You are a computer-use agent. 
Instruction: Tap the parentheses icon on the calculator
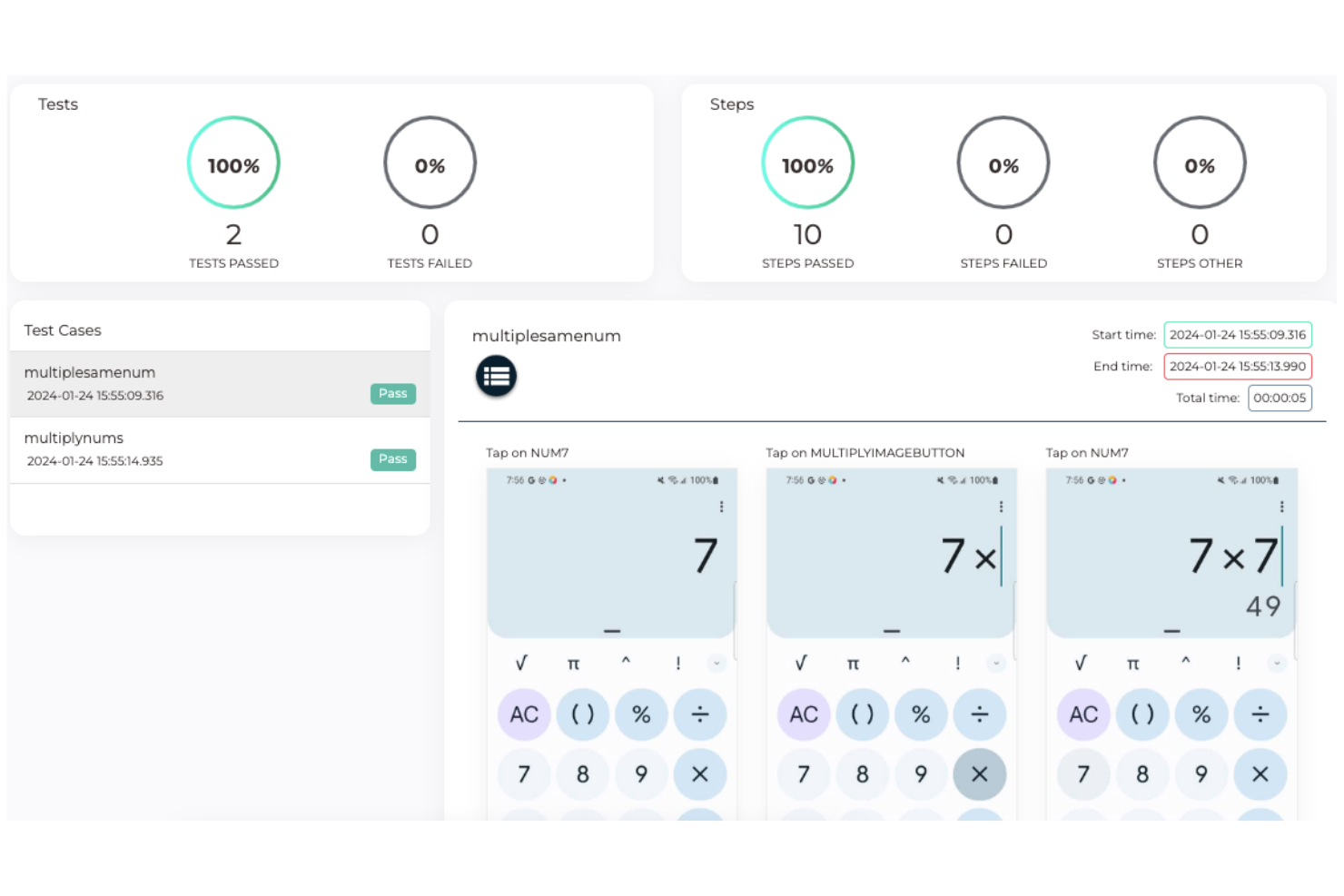[x=582, y=714]
